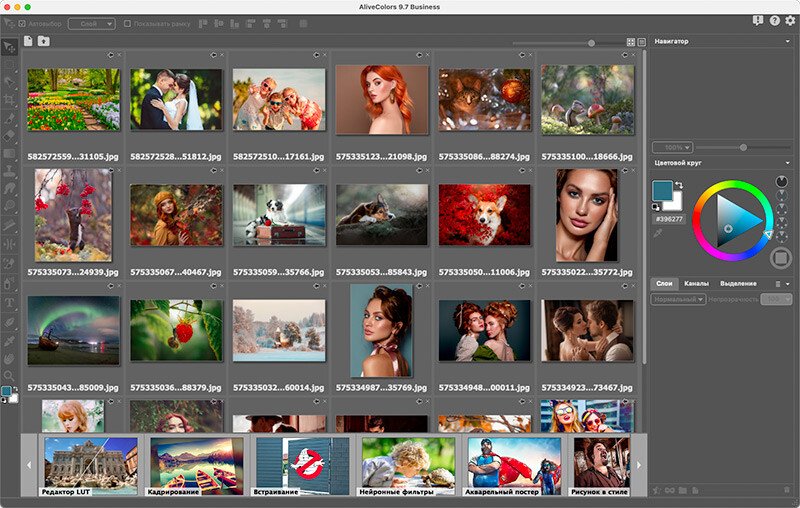Switch to the Выделение tab
The image size is (800, 508).
(738, 283)
